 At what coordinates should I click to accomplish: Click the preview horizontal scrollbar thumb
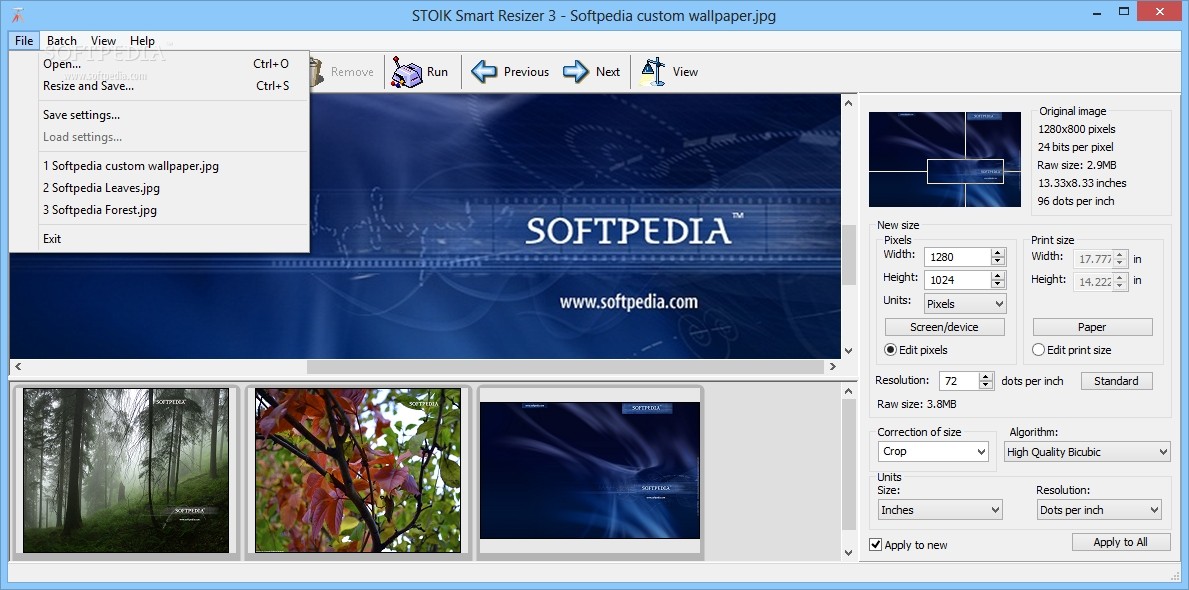tap(565, 366)
